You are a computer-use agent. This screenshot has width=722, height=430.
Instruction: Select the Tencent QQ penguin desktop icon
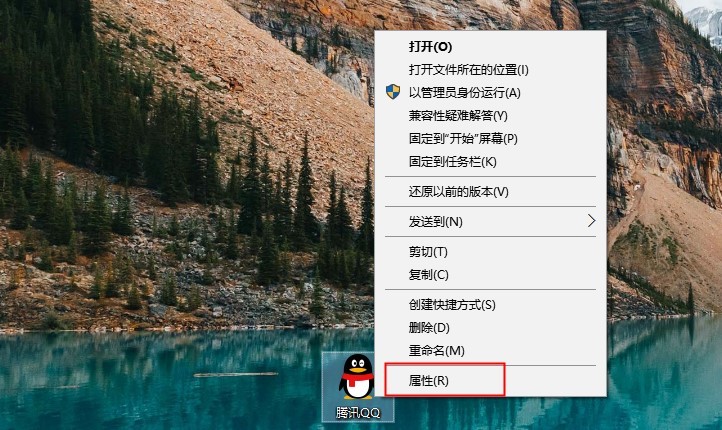pyautogui.click(x=356, y=377)
